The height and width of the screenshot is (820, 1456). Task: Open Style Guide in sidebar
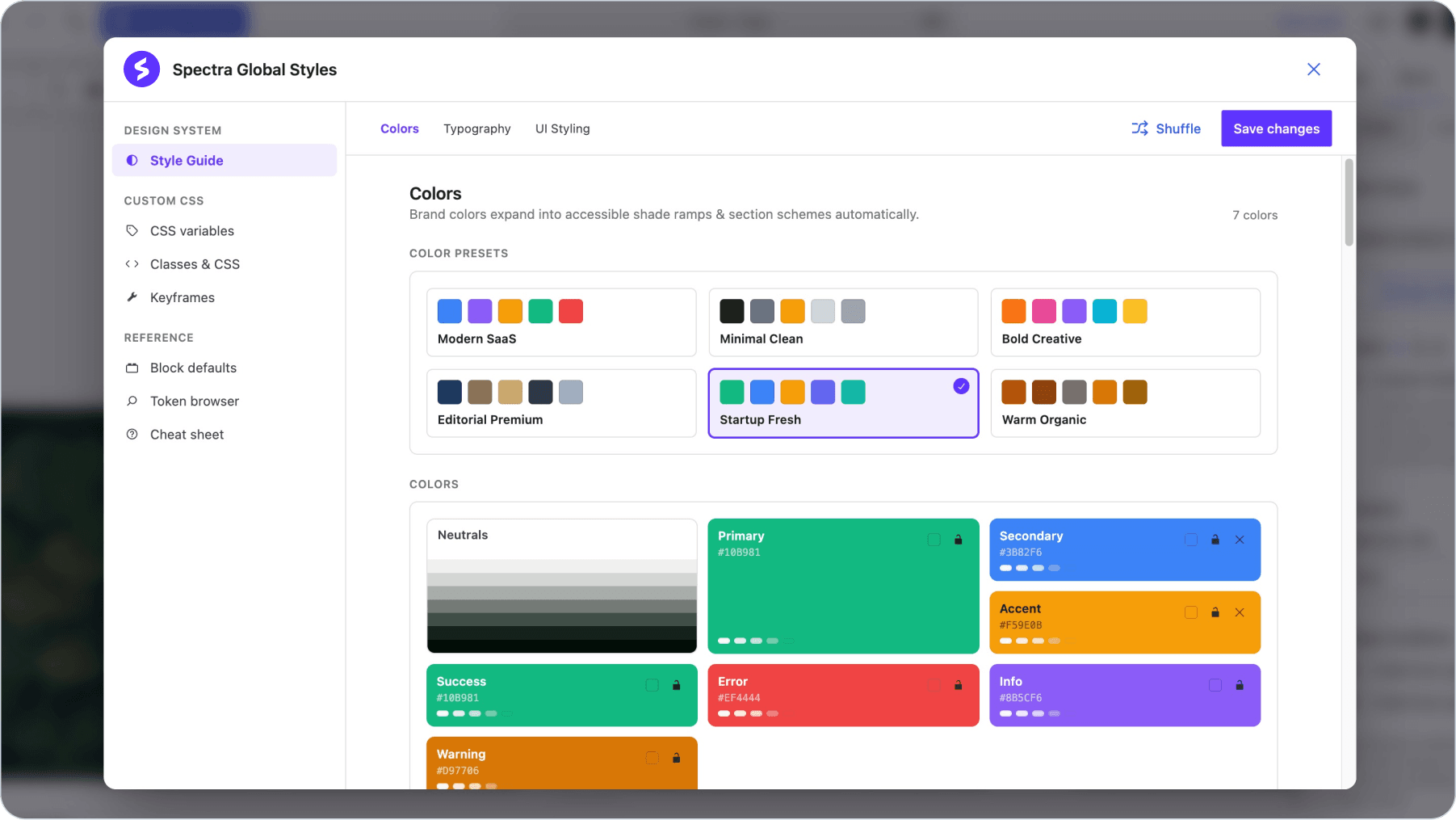coord(224,161)
